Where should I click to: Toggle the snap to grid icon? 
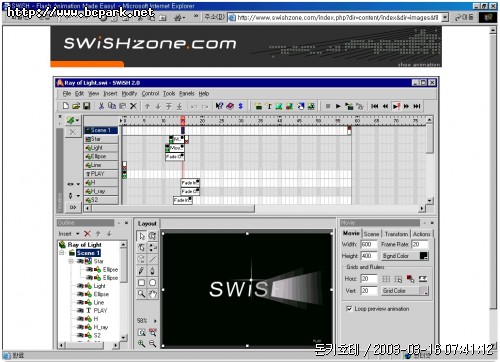pyautogui.click(x=398, y=279)
